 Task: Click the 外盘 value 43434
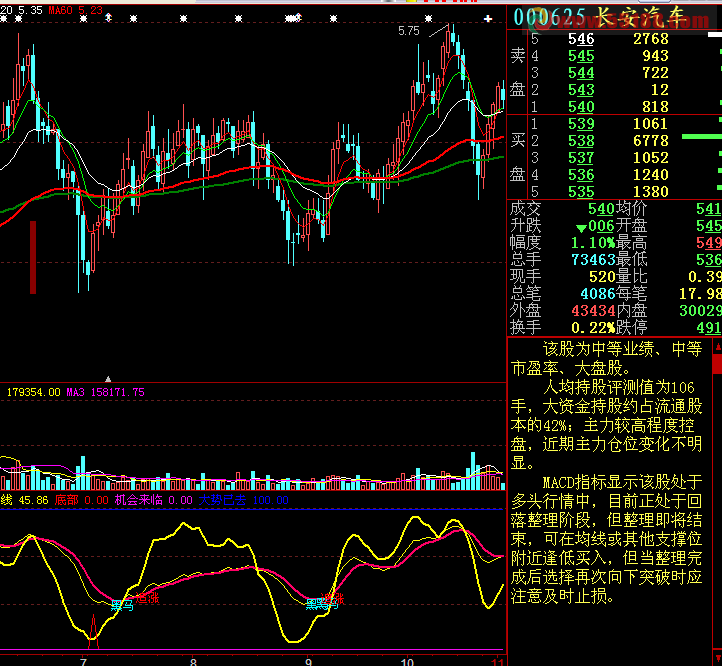click(593, 311)
